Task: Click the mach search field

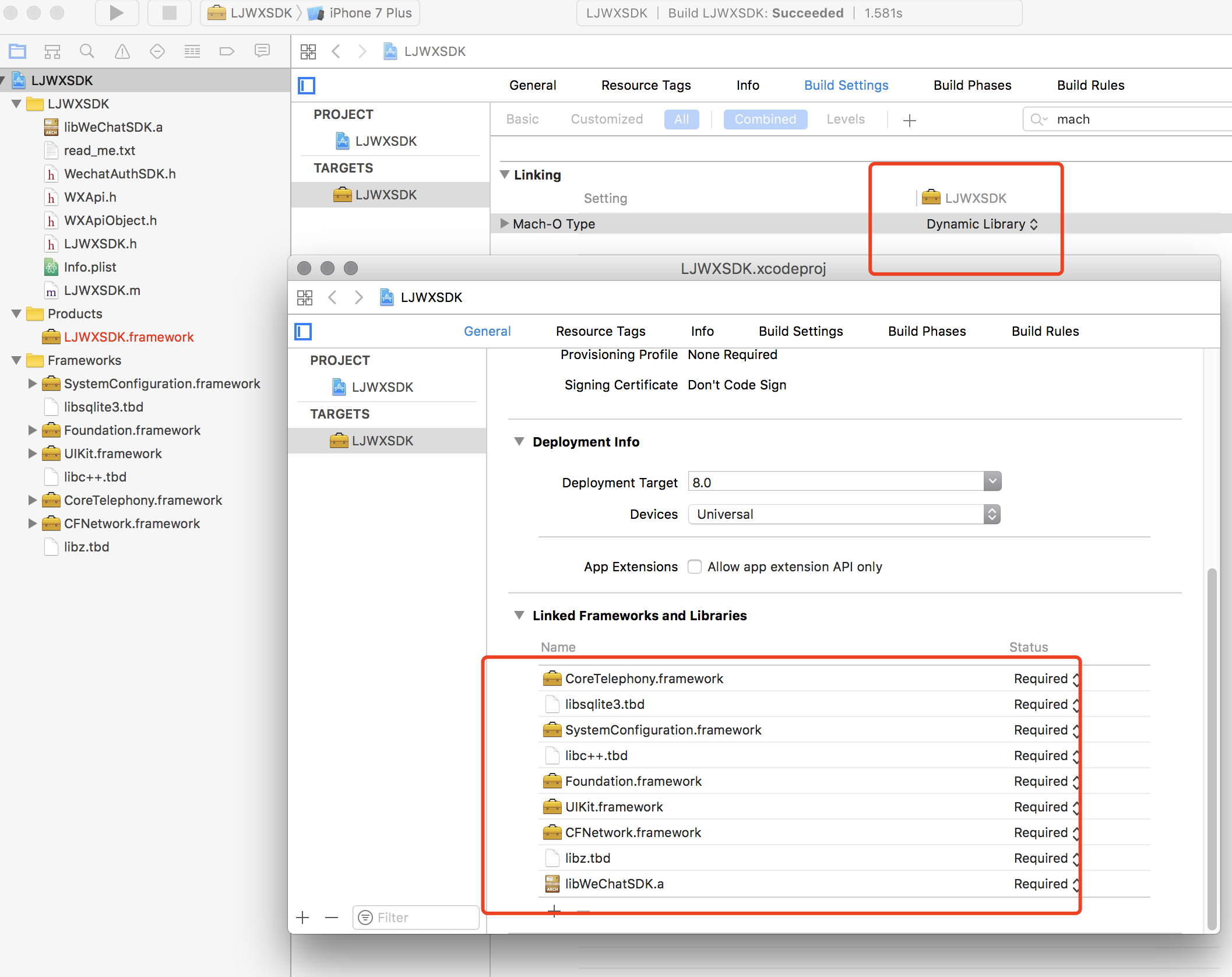Action: (1136, 120)
